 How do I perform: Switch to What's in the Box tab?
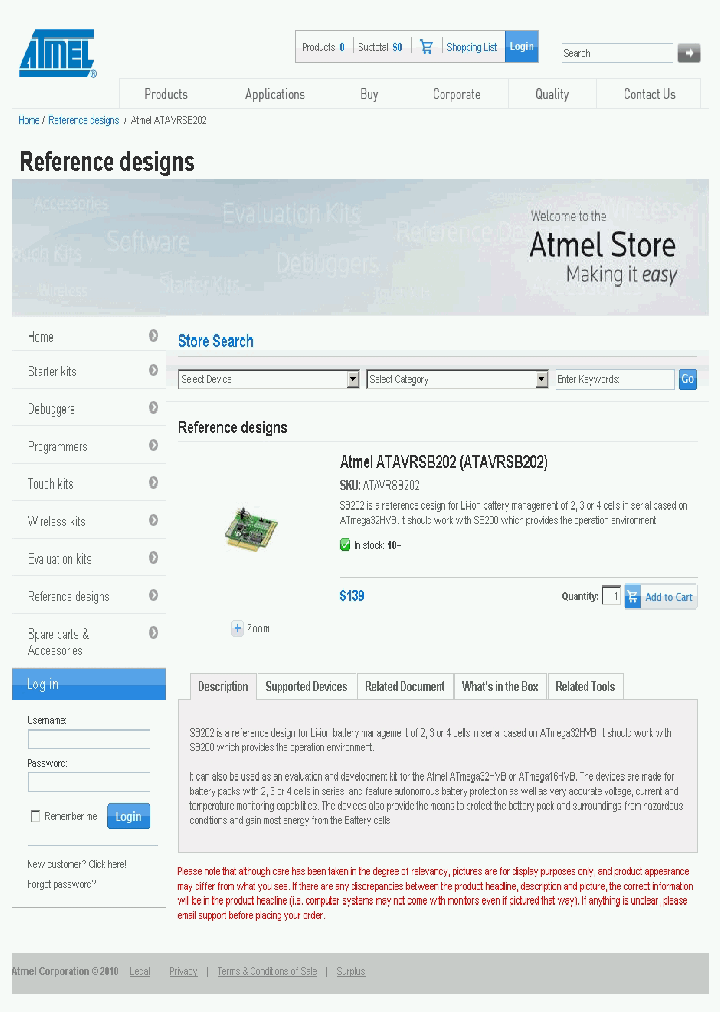500,687
